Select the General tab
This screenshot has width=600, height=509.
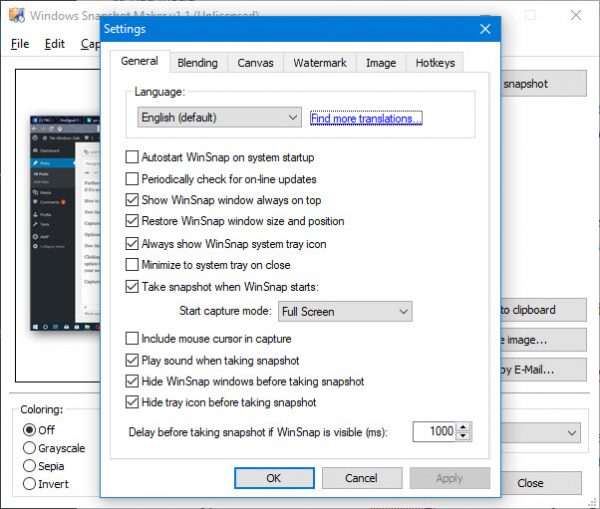pos(140,61)
